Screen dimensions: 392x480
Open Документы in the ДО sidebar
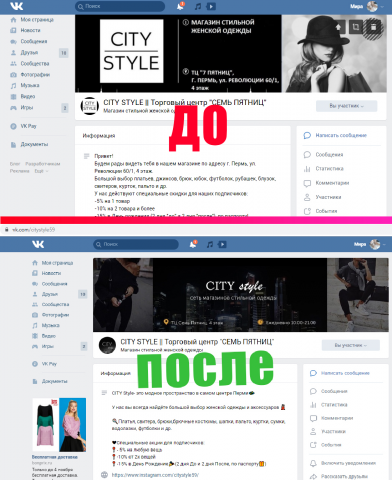pyautogui.click(x=29, y=144)
